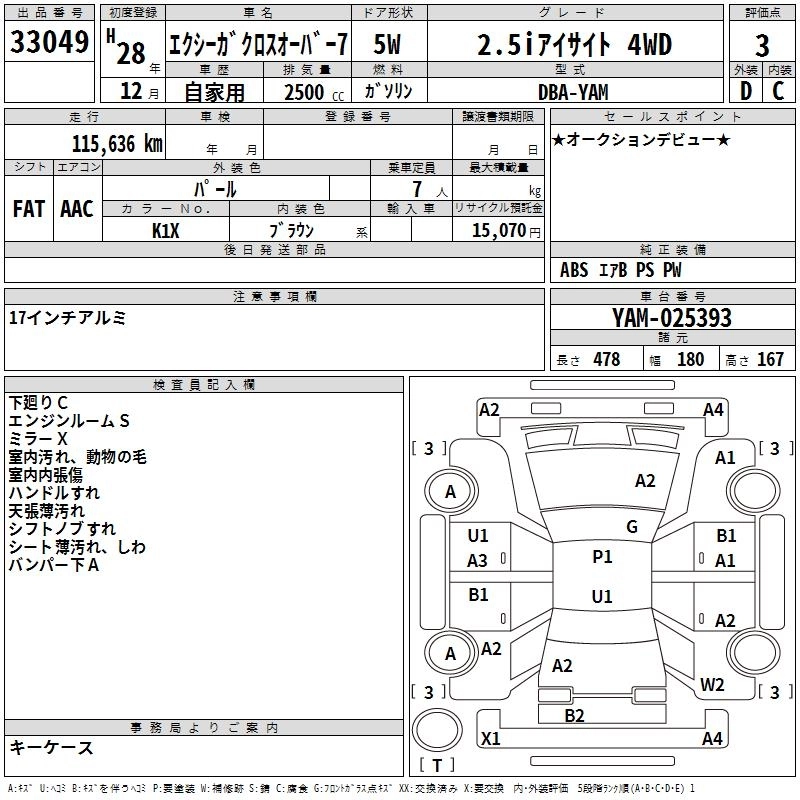This screenshot has width=800, height=800.
Task: Click lot number 33049
Action: (x=49, y=42)
